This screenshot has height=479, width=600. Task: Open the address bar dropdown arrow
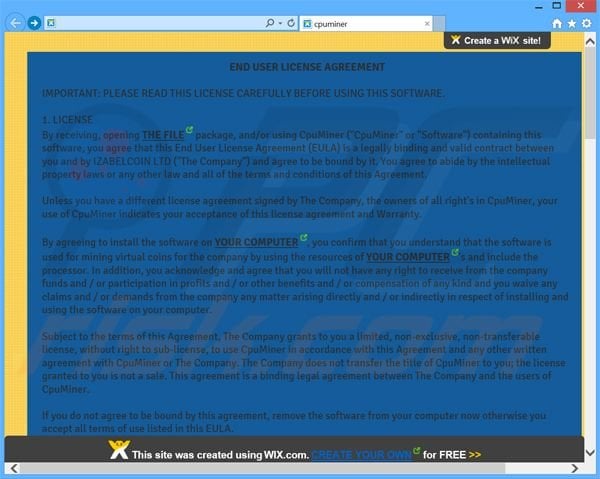[280, 23]
